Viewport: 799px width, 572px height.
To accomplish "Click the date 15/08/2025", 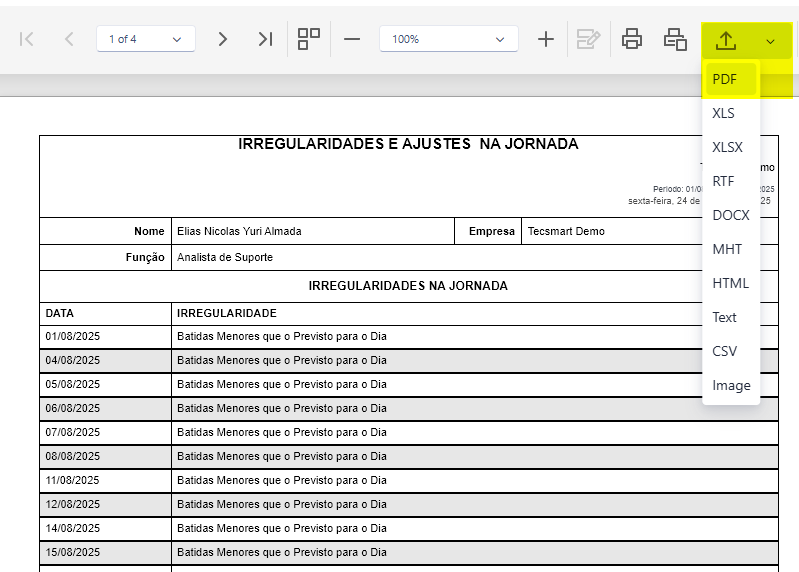I will 73,552.
